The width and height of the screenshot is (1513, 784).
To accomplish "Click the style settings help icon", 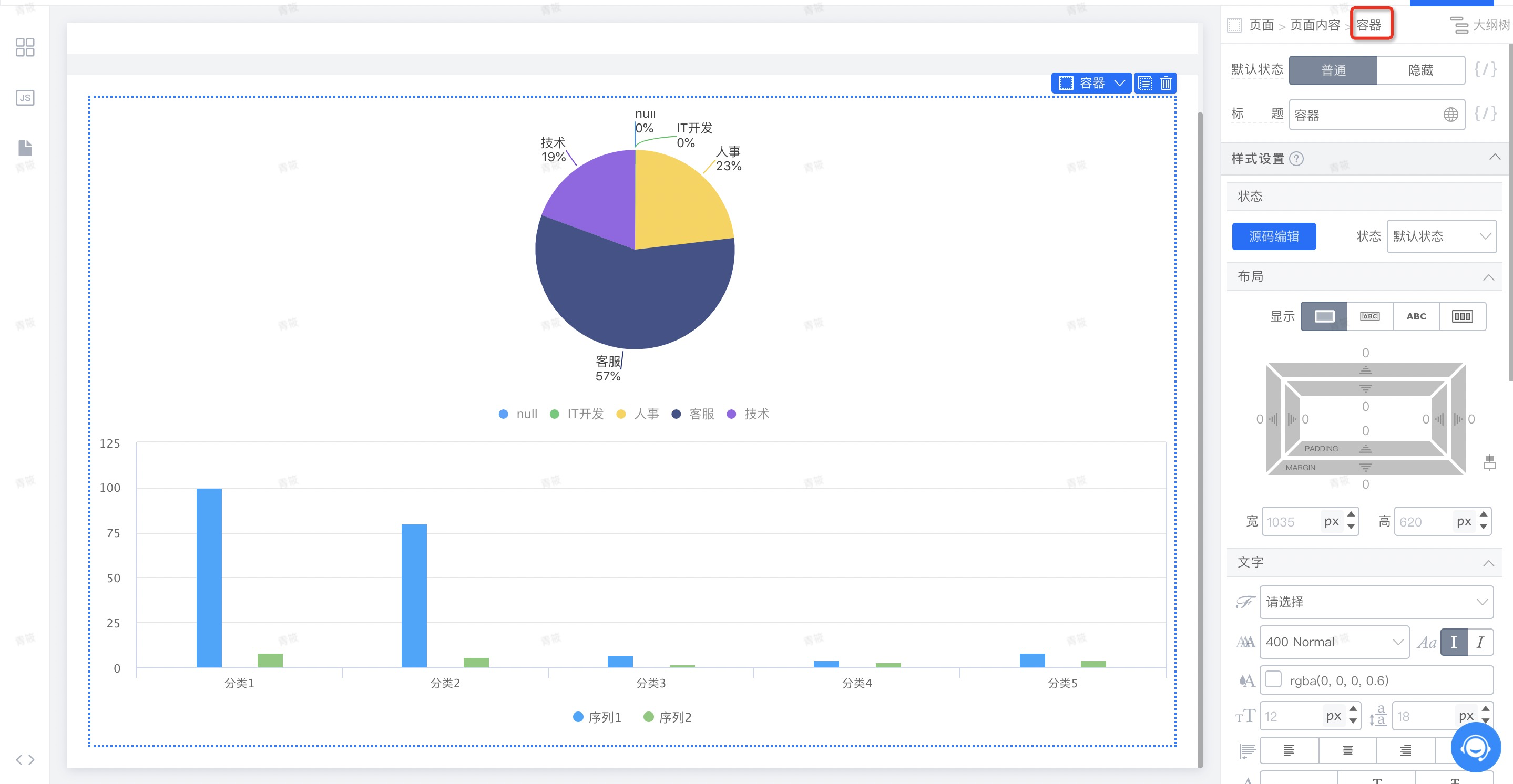I will pyautogui.click(x=1296, y=159).
